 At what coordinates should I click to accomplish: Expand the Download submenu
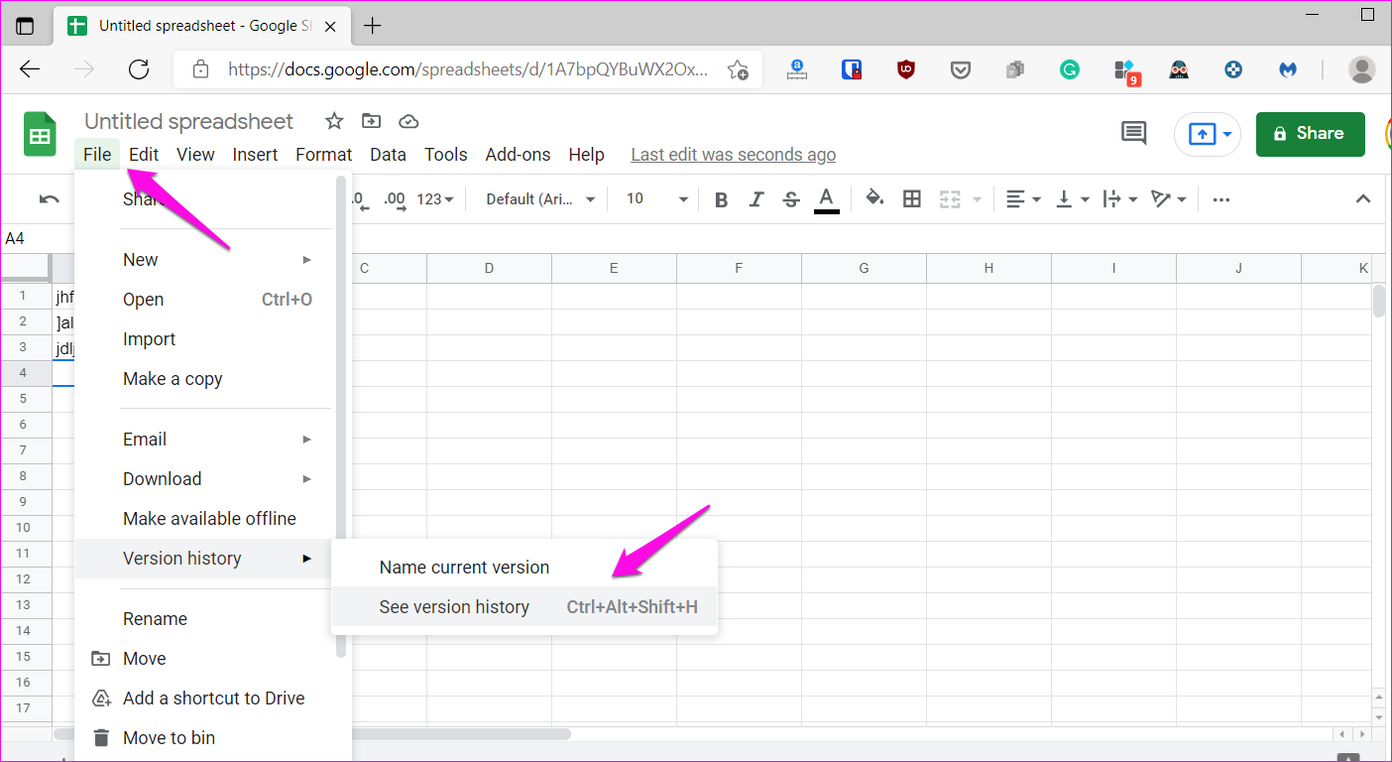(213, 479)
